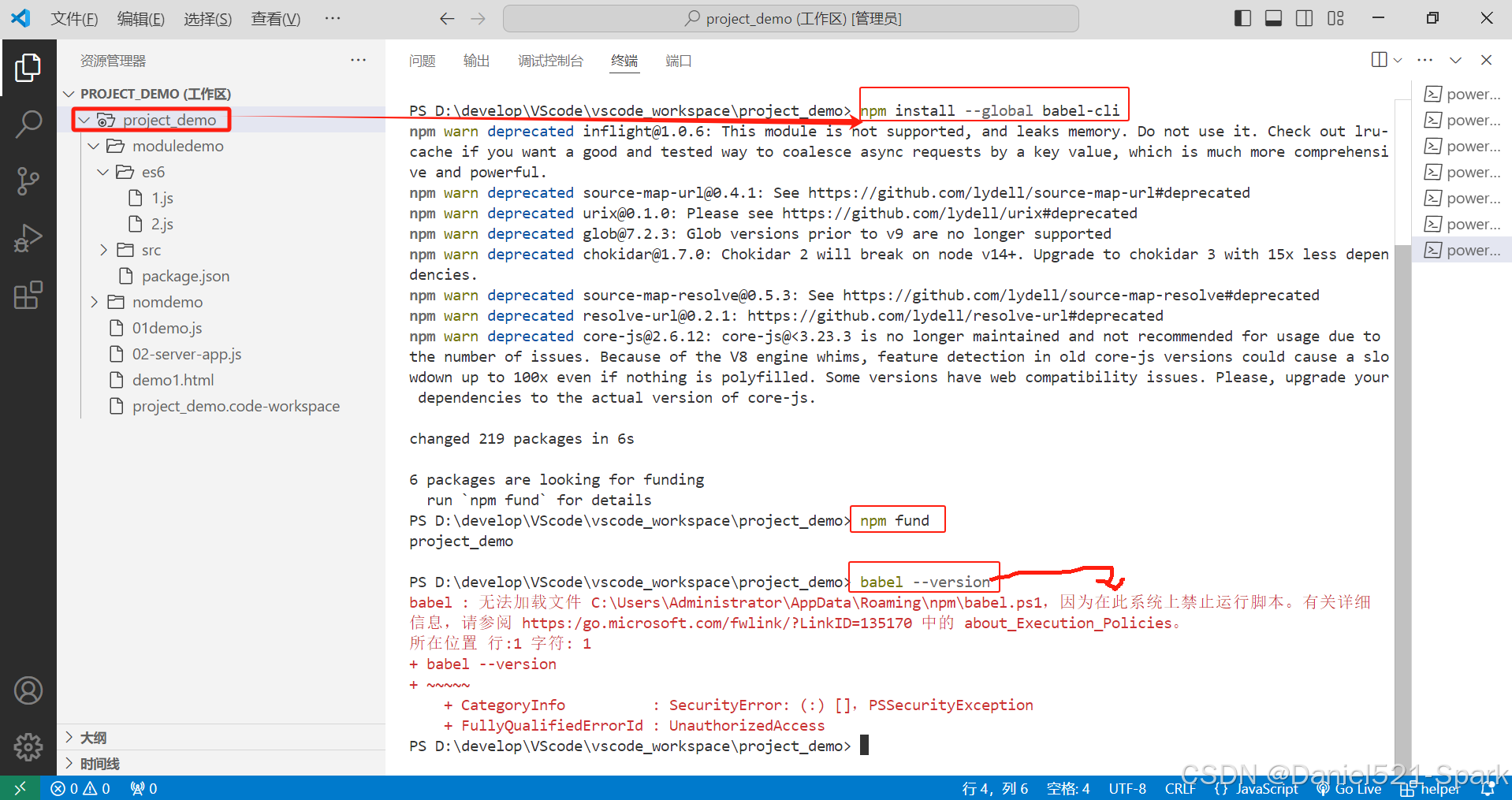
Task: Click UTF-8 encoding status item
Action: click(1127, 788)
